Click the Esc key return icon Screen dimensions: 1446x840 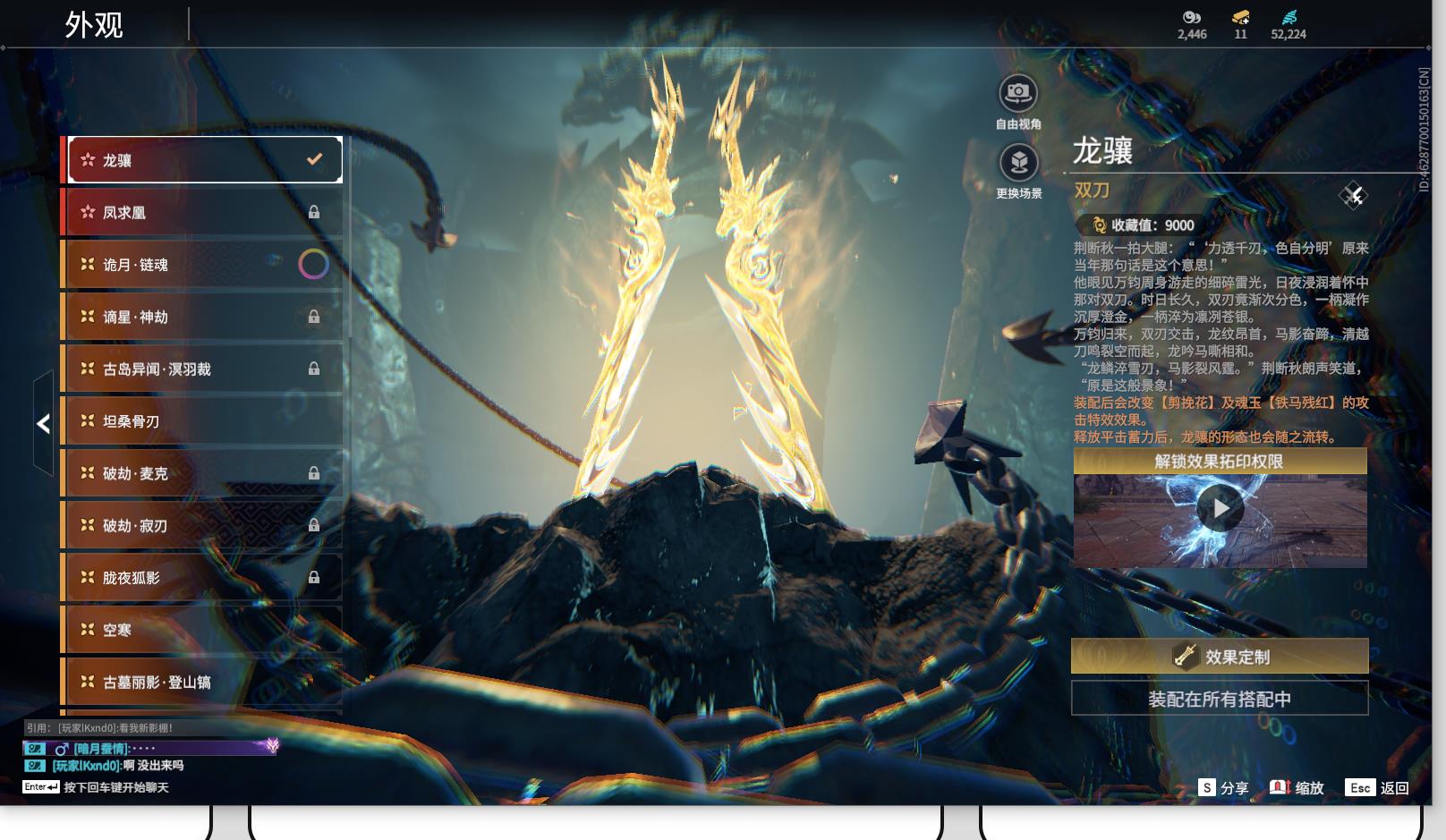tap(1360, 787)
